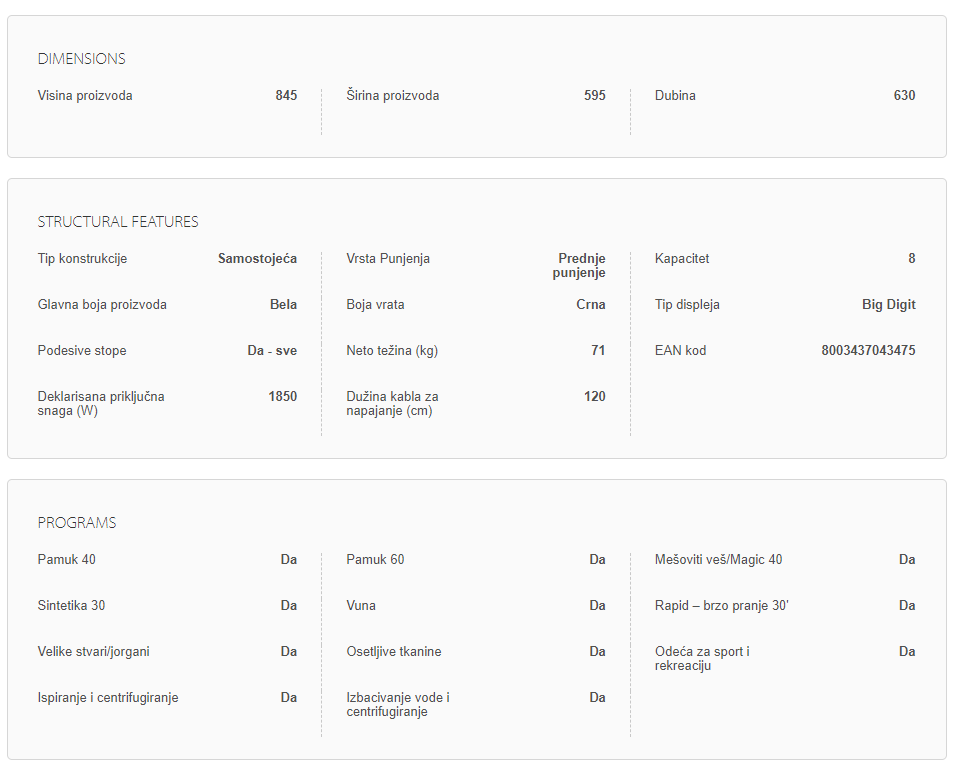Select the Tip konstrukcije label
Screen dimensions: 958x768
[82, 259]
